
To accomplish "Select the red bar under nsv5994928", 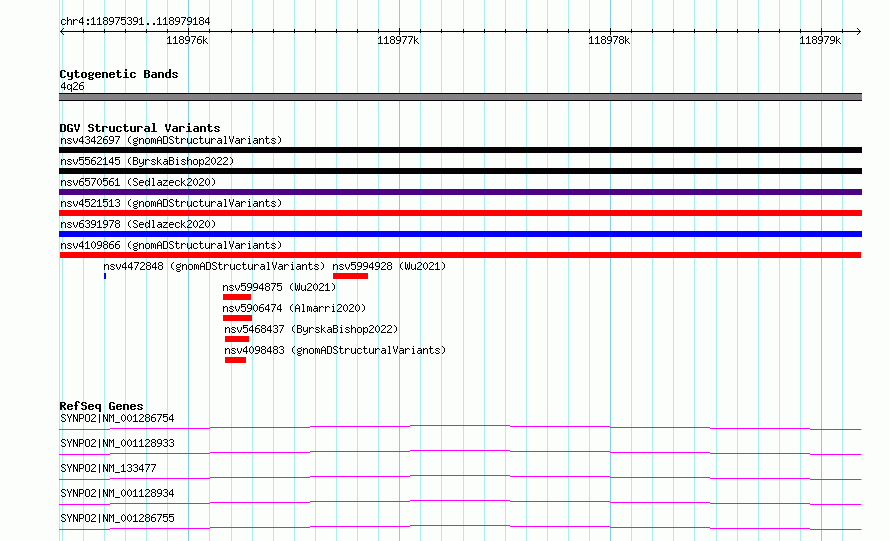I will click(350, 276).
